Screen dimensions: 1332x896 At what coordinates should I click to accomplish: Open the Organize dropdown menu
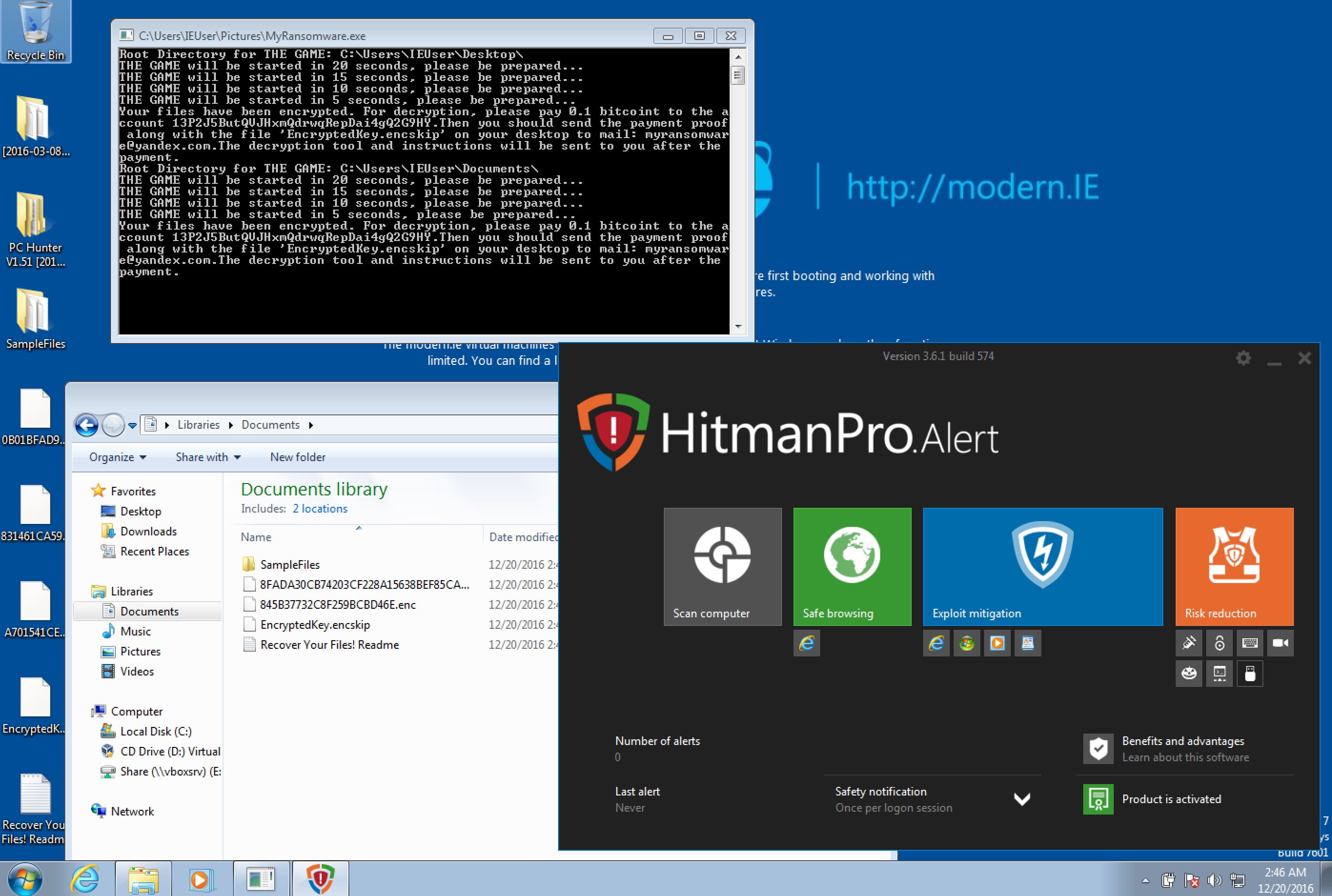(118, 457)
